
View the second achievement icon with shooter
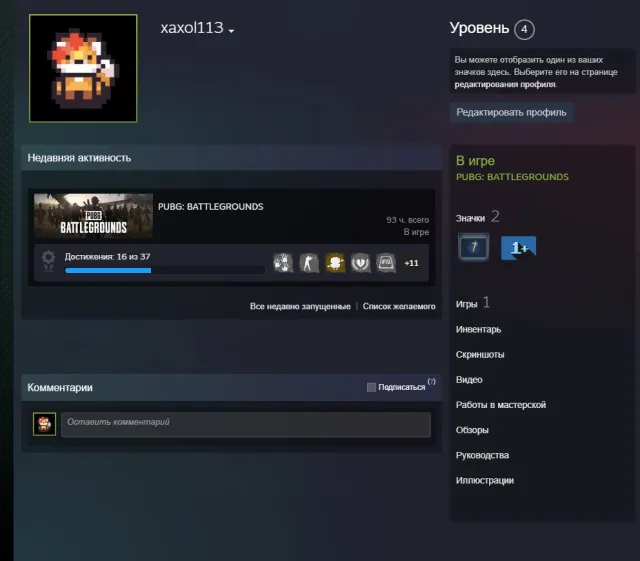pos(309,263)
